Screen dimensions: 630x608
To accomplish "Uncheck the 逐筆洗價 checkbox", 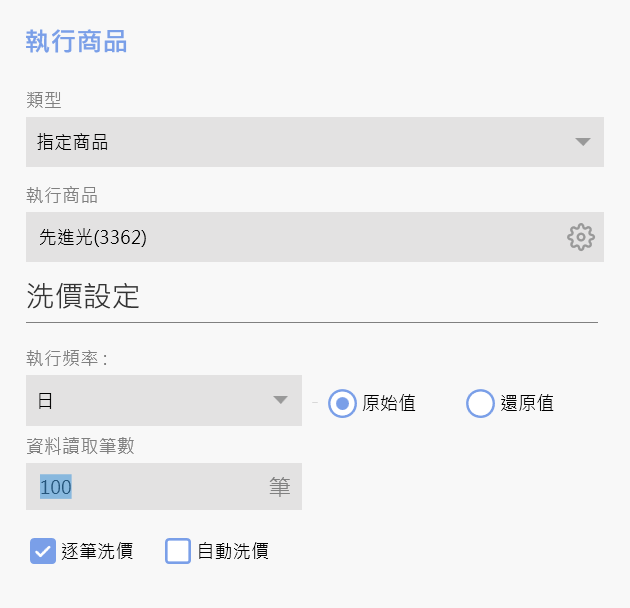I will pyautogui.click(x=43, y=550).
